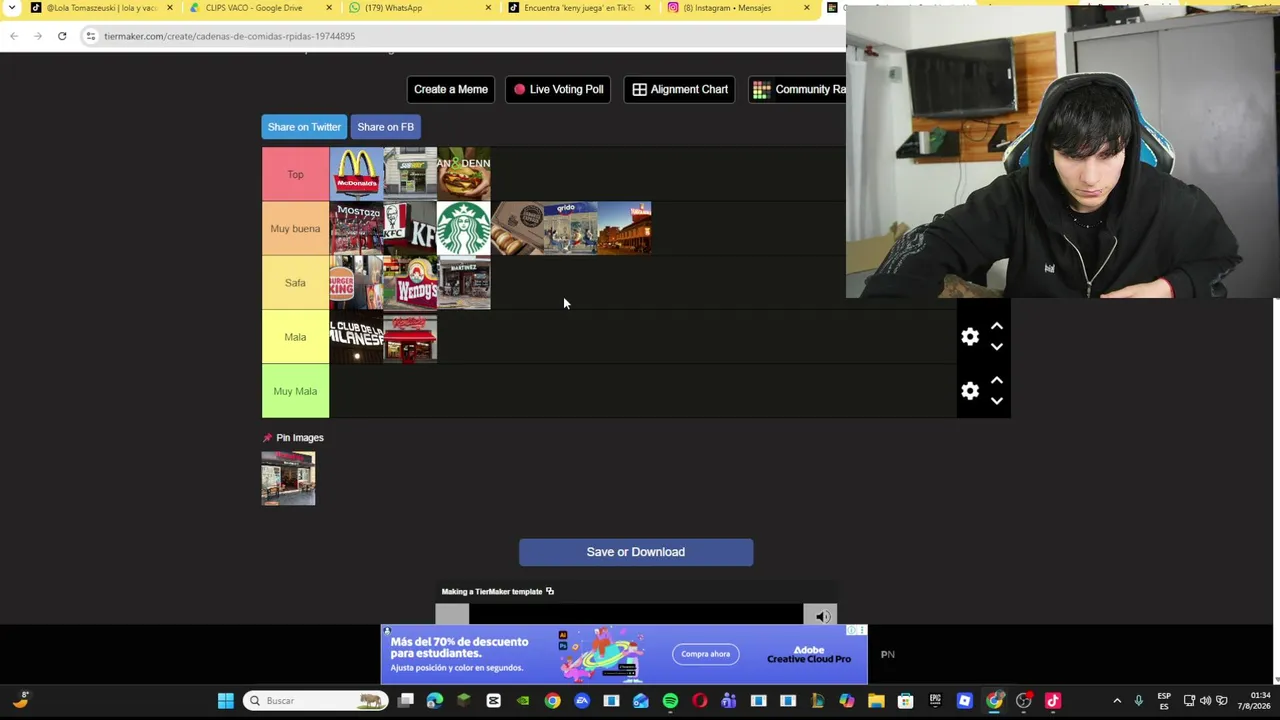
Task: Click the browser back arrow
Action: (x=14, y=36)
